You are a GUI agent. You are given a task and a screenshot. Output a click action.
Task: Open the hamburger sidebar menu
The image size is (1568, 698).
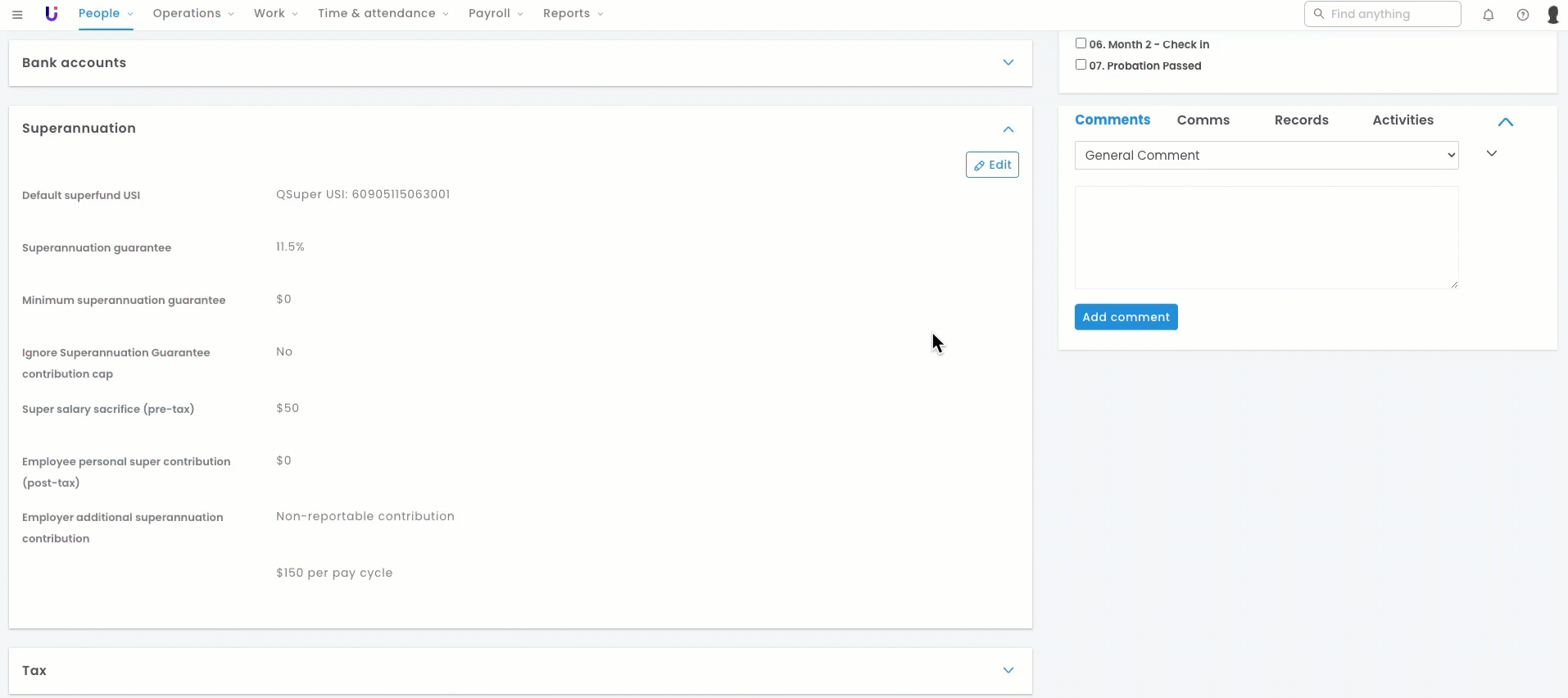tap(17, 14)
